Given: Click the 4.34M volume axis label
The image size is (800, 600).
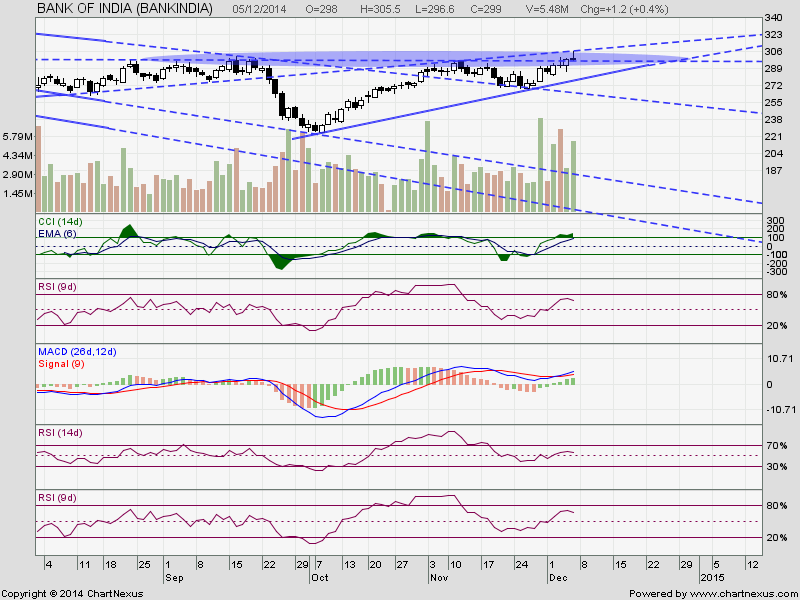Looking at the screenshot, I should point(18,156).
